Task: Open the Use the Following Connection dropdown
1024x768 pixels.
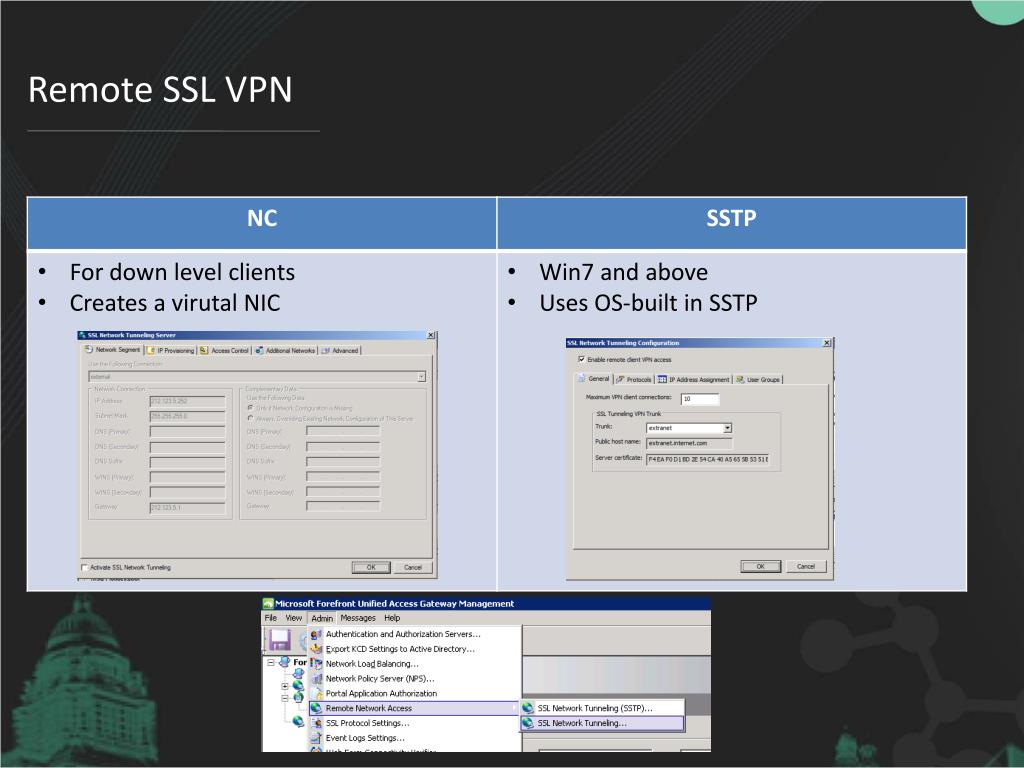Action: (x=421, y=377)
